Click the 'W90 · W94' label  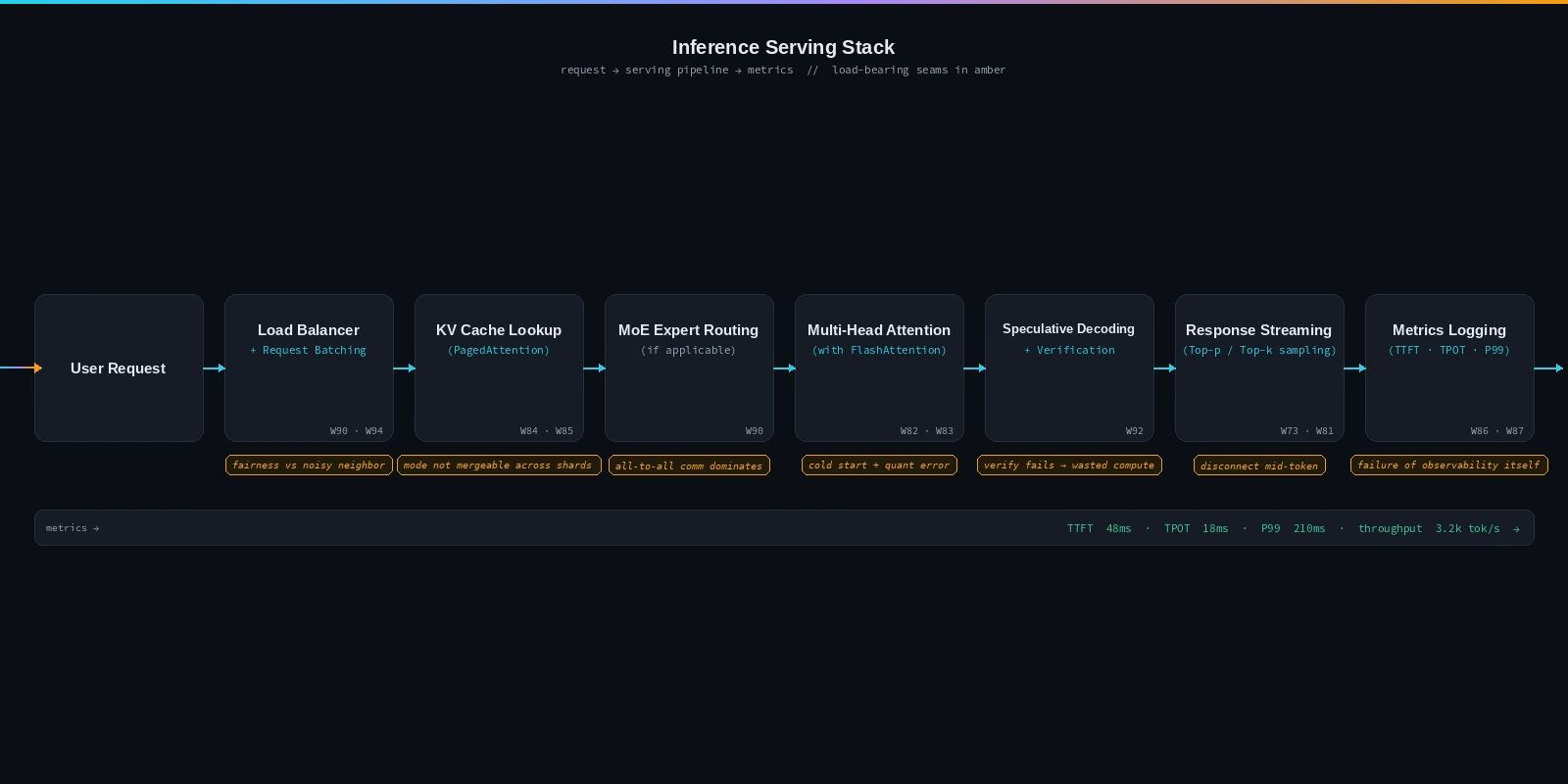coord(357,431)
